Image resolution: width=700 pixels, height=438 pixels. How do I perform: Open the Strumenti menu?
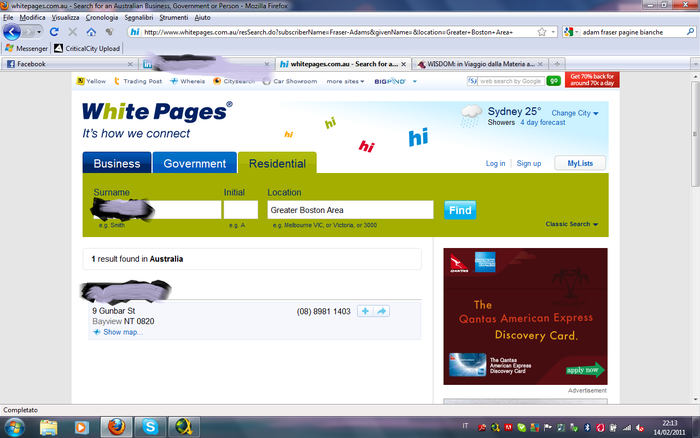[x=174, y=17]
